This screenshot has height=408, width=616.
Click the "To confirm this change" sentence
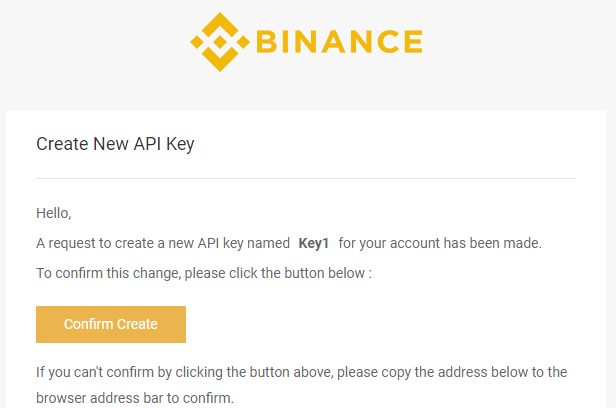click(x=204, y=273)
